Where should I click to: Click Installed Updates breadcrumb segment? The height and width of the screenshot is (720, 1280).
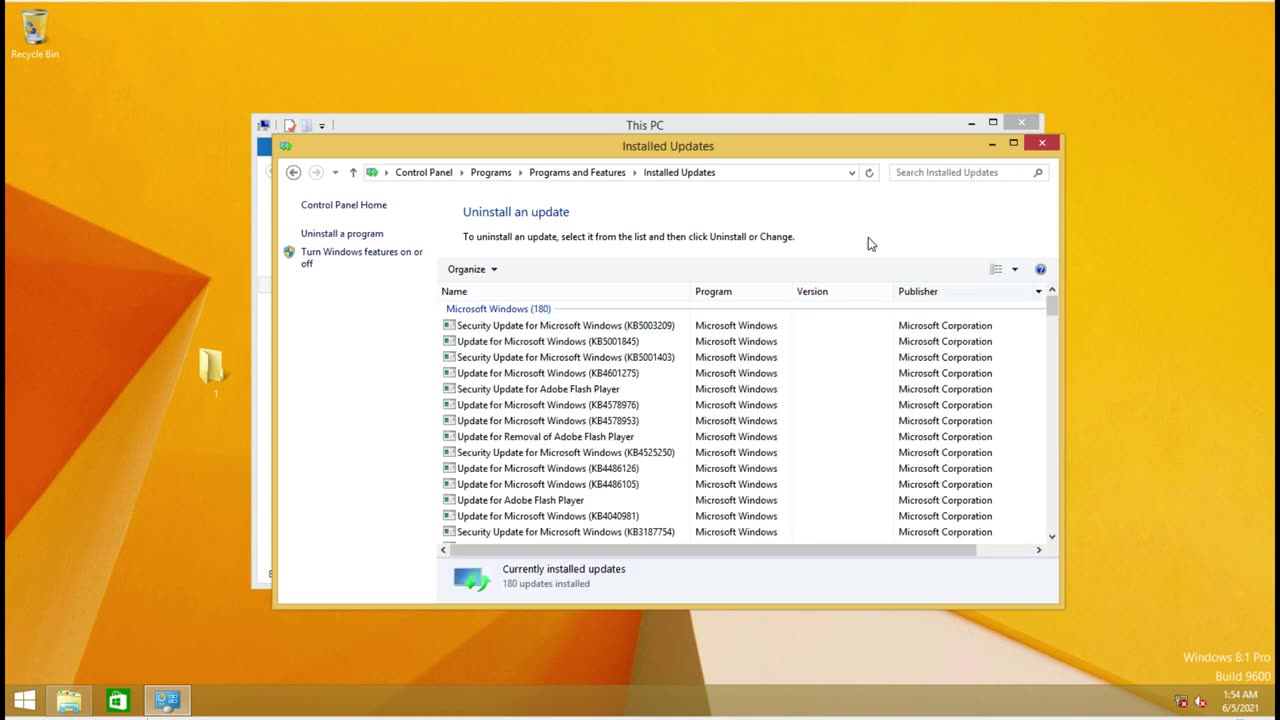(x=679, y=172)
